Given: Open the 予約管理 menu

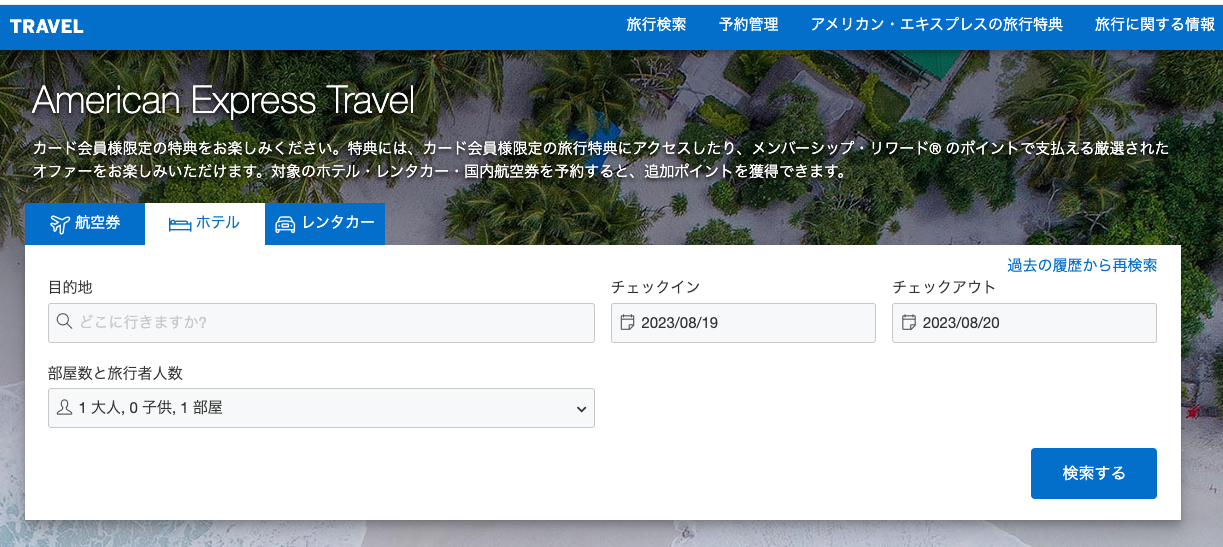Looking at the screenshot, I should (748, 25).
